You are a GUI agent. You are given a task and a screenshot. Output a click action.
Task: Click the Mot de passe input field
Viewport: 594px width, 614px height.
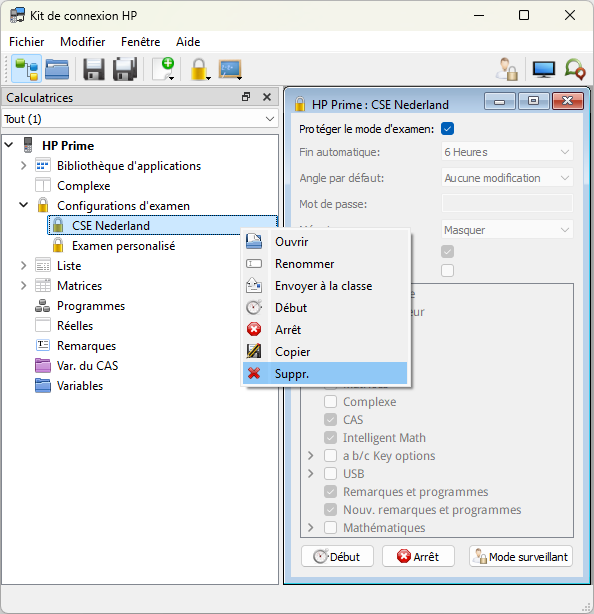coord(507,204)
